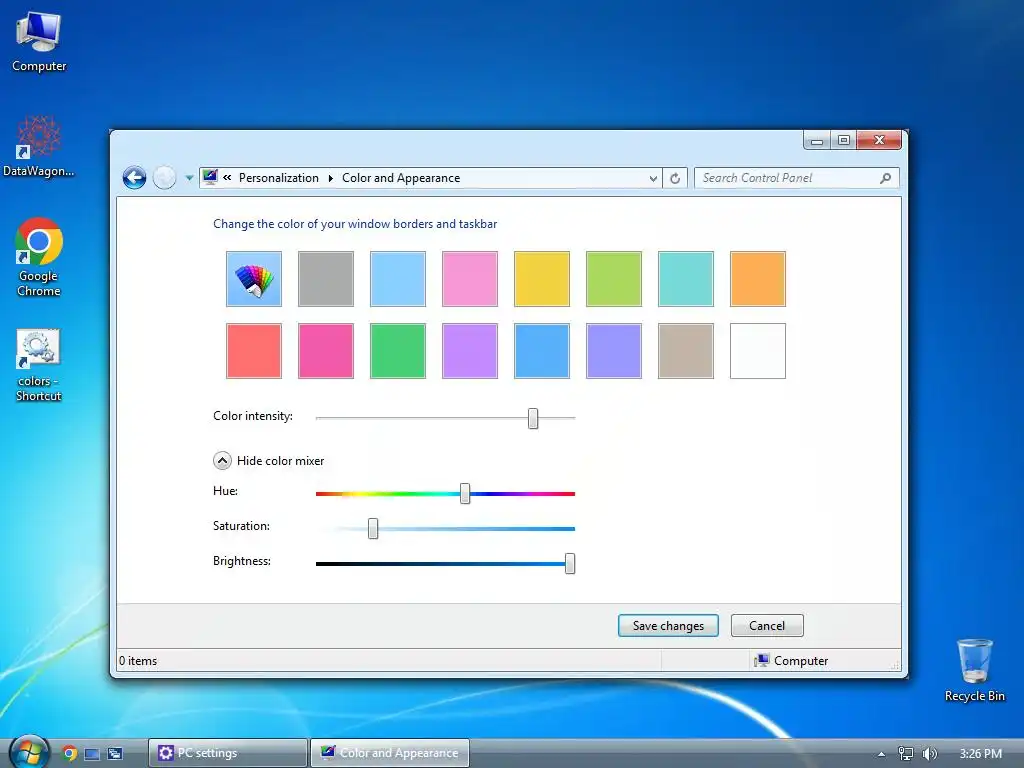Viewport: 1024px width, 768px height.
Task: Pick the violet purple swatch
Action: (x=470, y=351)
